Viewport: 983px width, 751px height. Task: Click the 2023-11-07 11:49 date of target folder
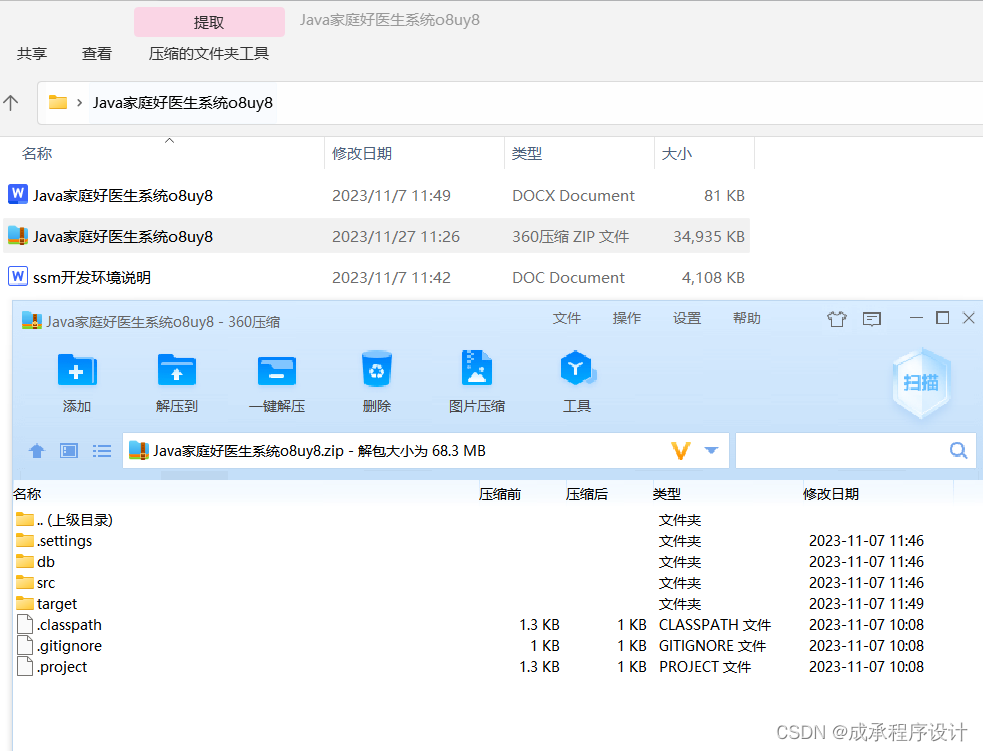[x=866, y=604]
